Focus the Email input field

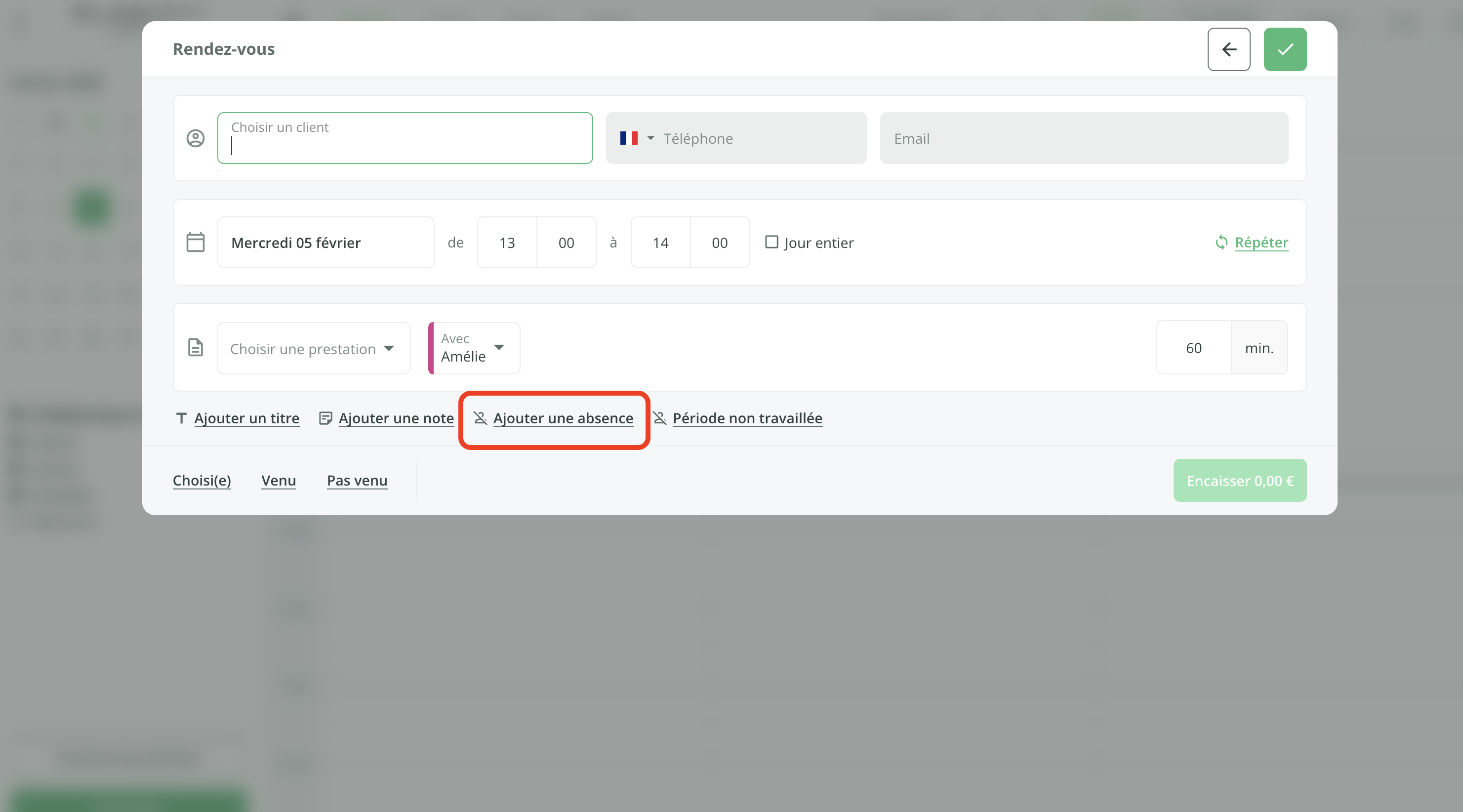(x=1084, y=139)
